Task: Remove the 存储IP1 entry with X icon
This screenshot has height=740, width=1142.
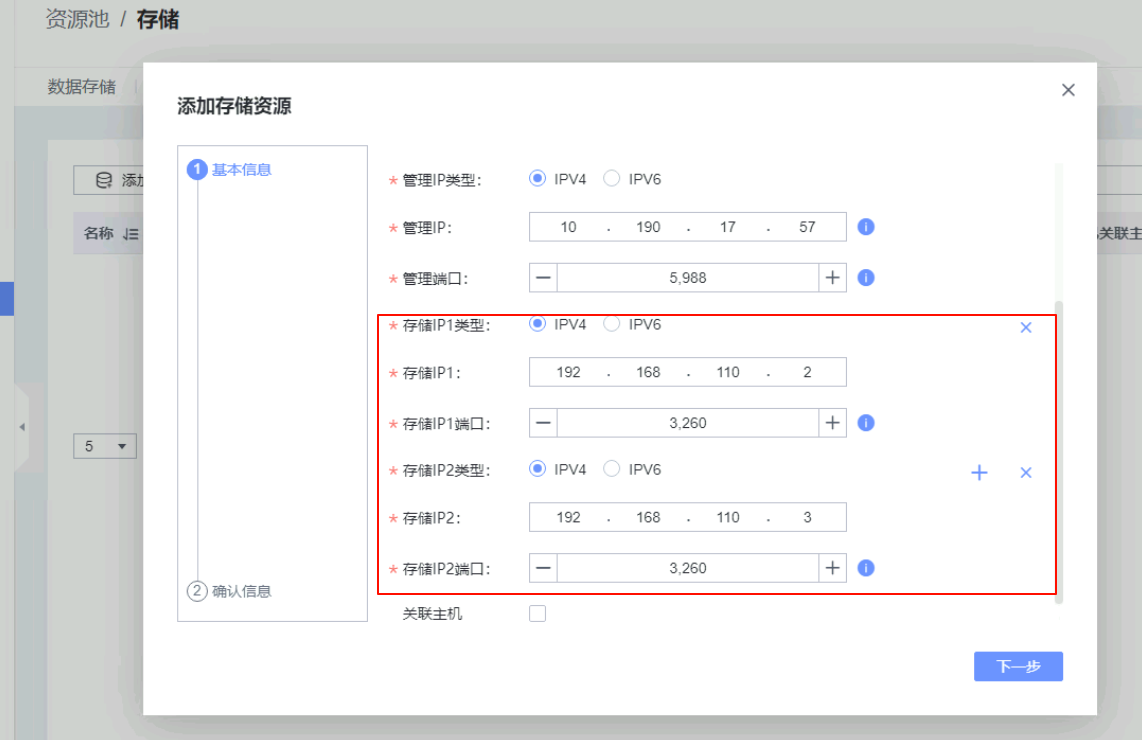Action: tap(1025, 328)
